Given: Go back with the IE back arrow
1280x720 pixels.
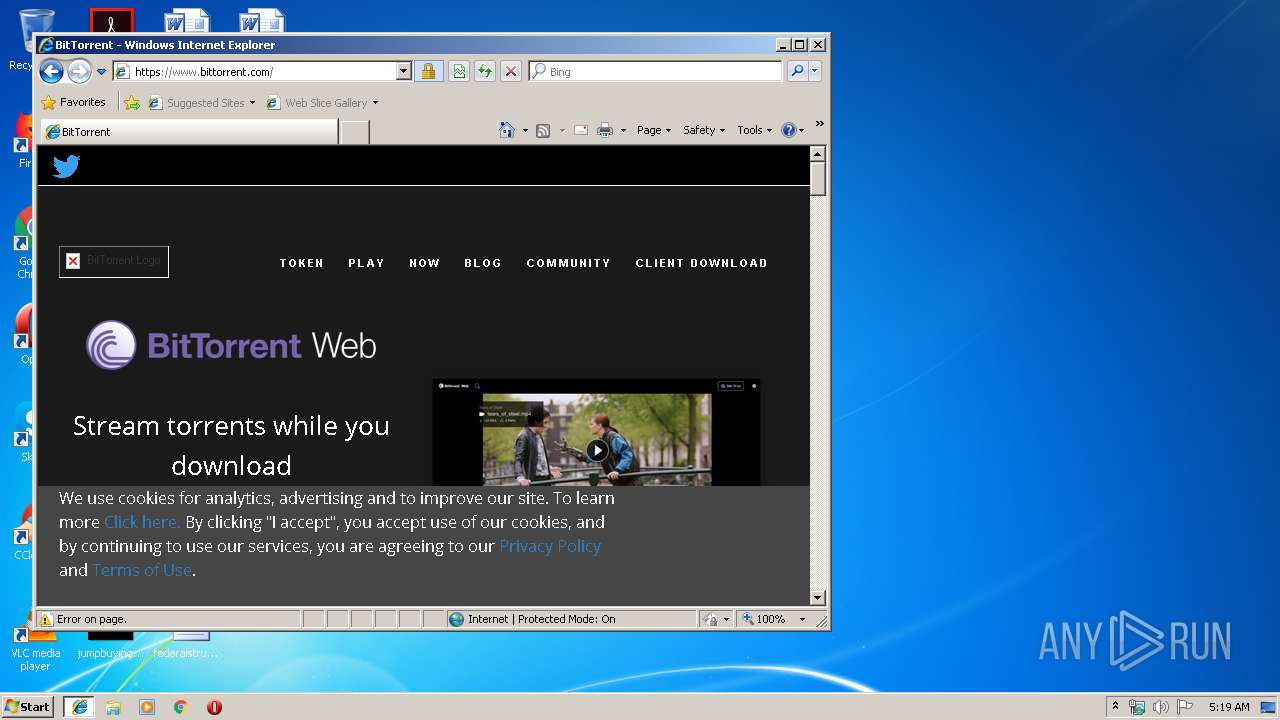Looking at the screenshot, I should [x=51, y=71].
